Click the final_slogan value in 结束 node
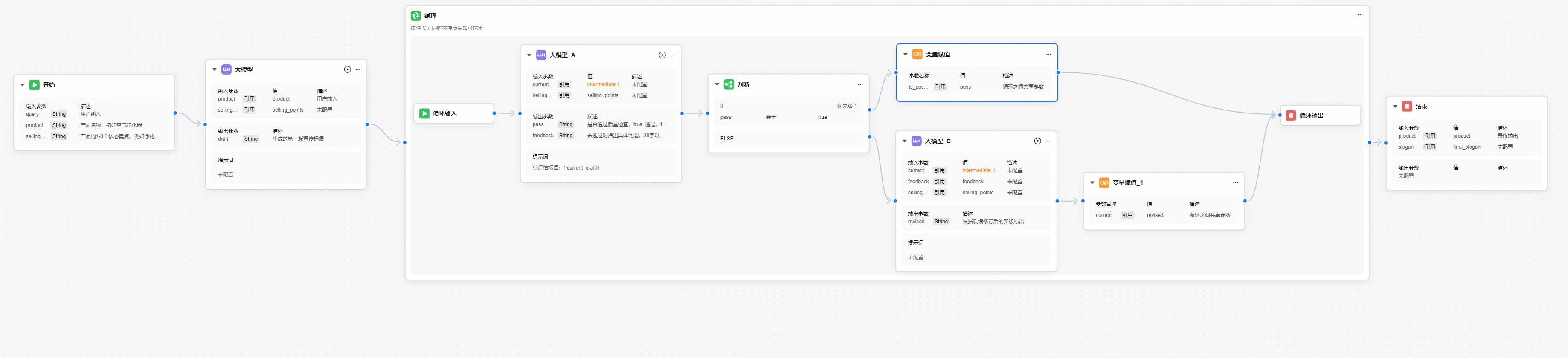1568x358 pixels. [1466, 147]
